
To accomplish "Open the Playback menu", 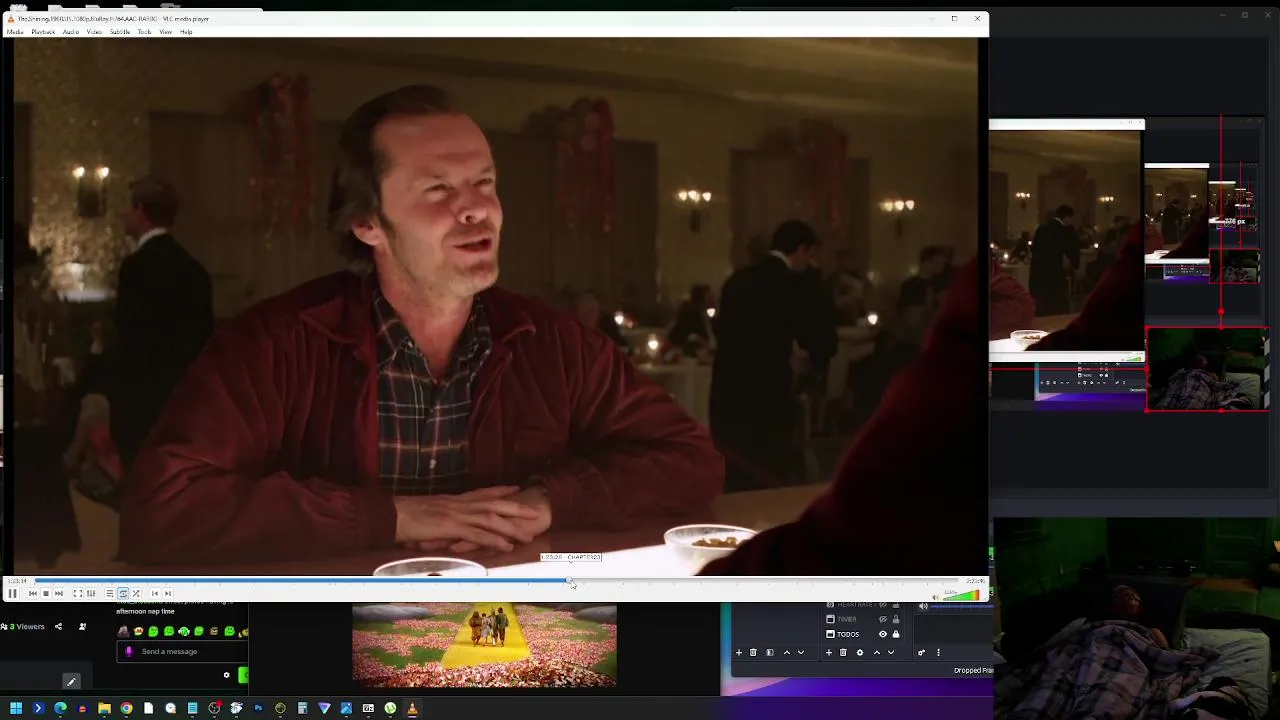I will tap(43, 32).
